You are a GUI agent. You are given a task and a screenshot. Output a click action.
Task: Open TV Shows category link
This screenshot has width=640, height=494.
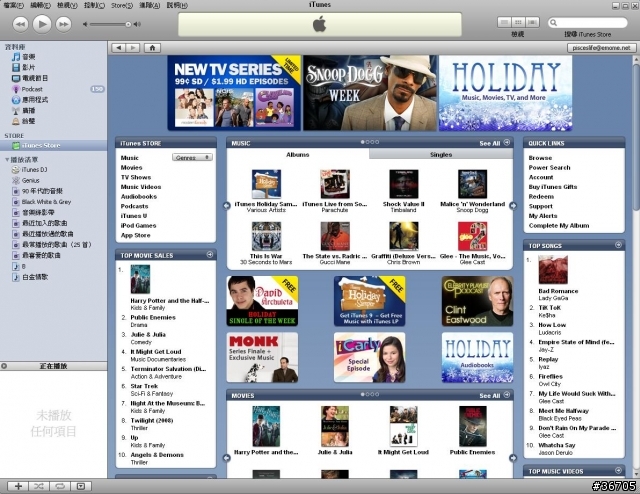(x=136, y=177)
